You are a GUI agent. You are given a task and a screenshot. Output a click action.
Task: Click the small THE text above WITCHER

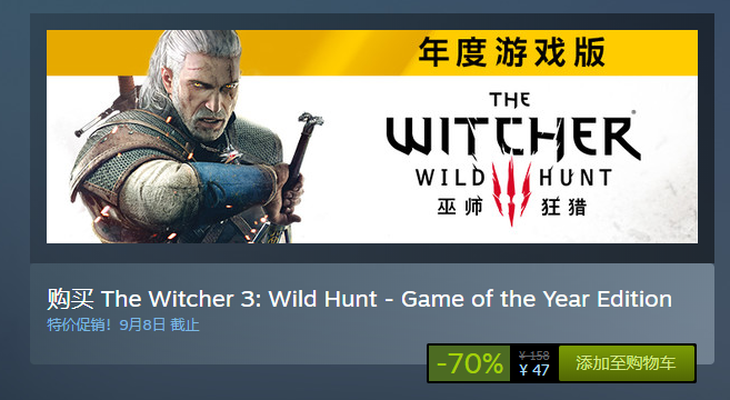coord(510,100)
